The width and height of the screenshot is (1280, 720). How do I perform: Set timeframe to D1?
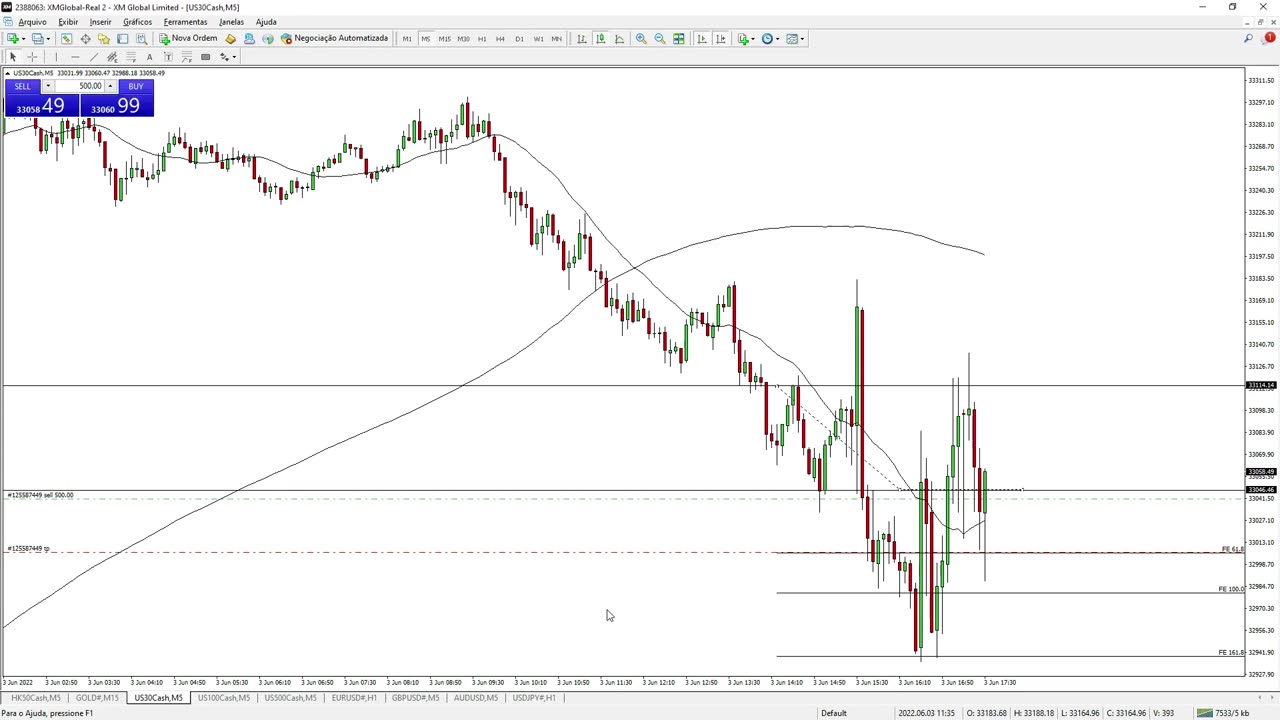pyautogui.click(x=519, y=39)
